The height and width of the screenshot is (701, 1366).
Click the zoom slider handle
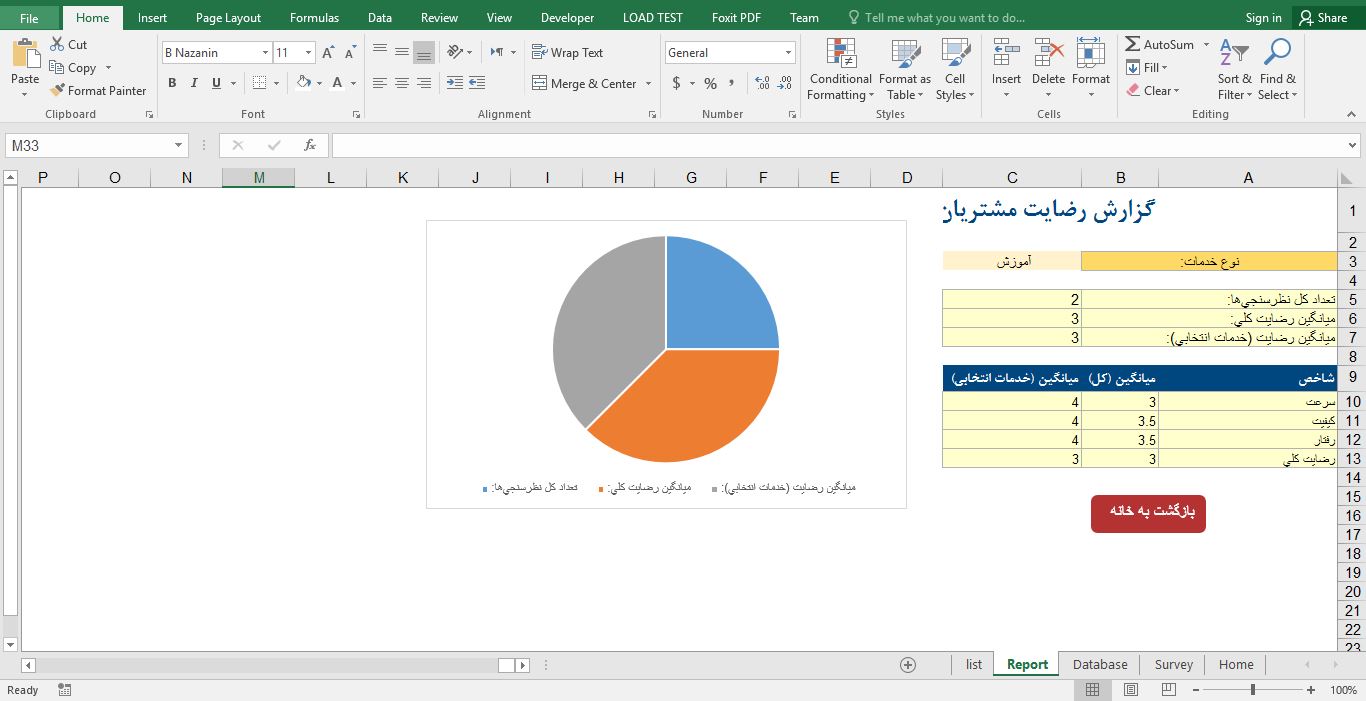pos(1253,690)
